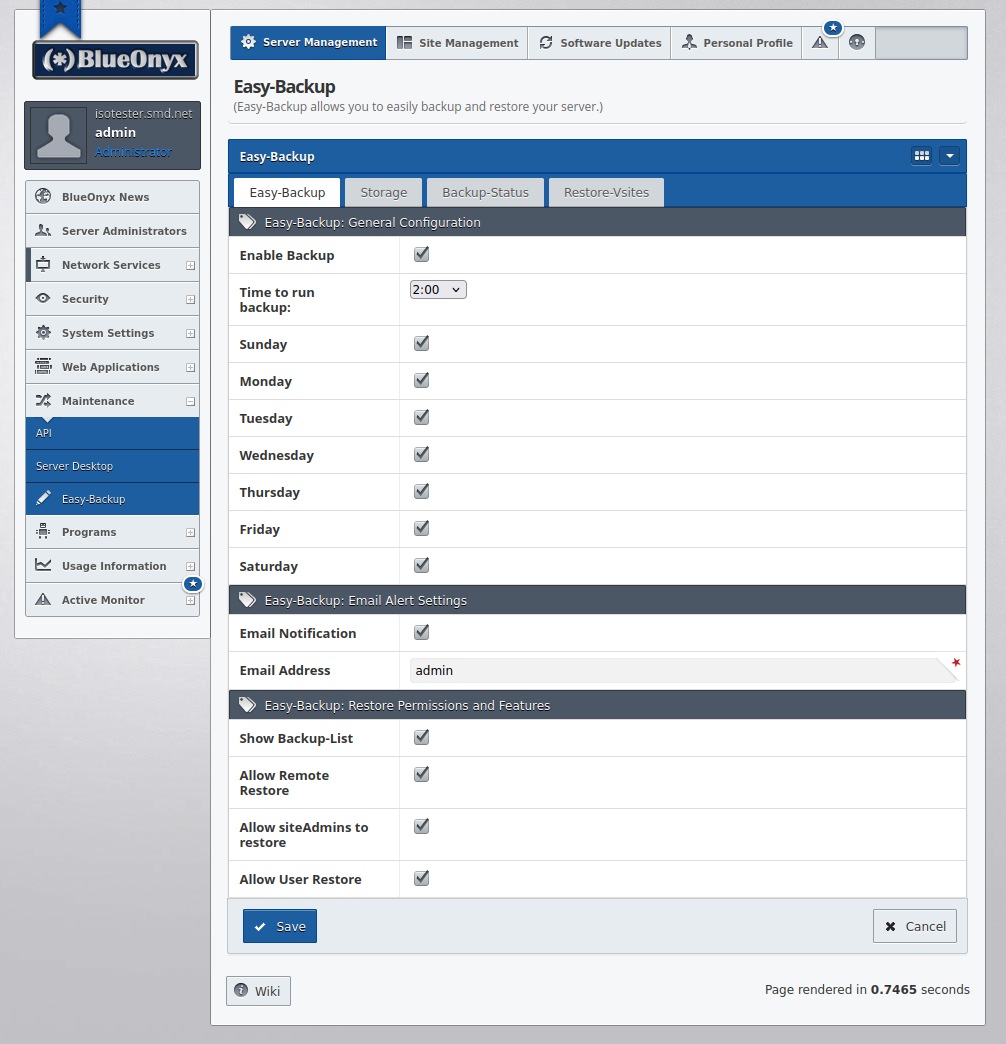Click the Usage Information chart icon

tap(43, 565)
